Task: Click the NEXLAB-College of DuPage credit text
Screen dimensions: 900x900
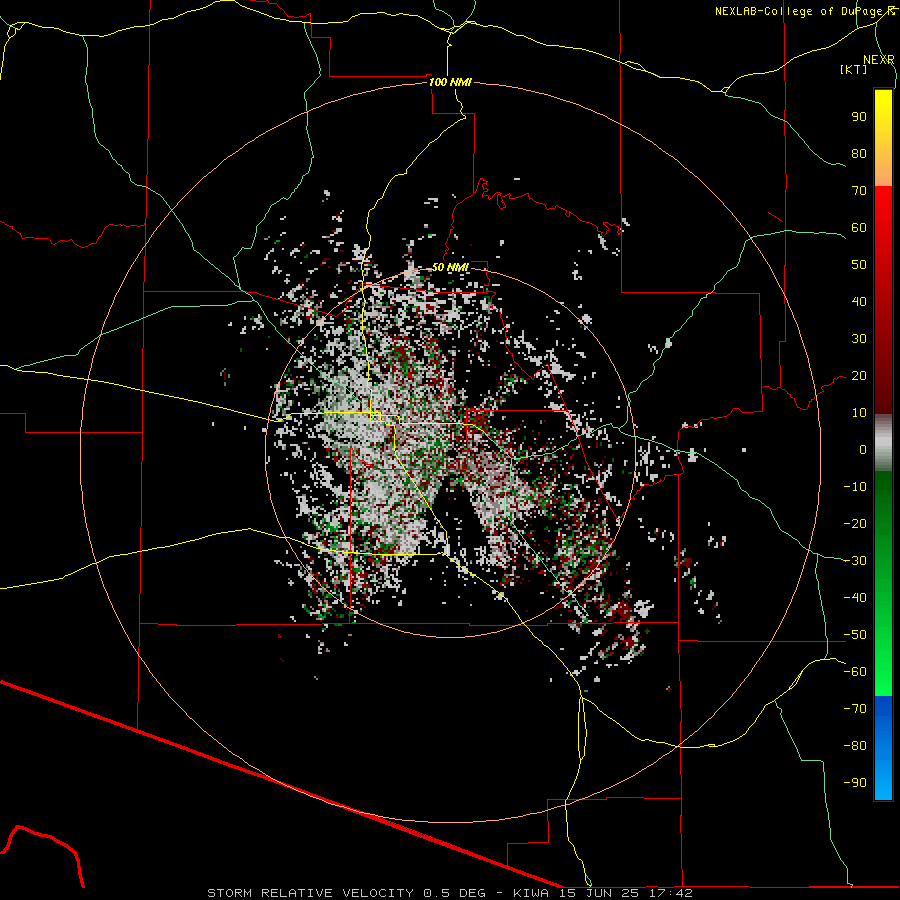Action: [801, 11]
